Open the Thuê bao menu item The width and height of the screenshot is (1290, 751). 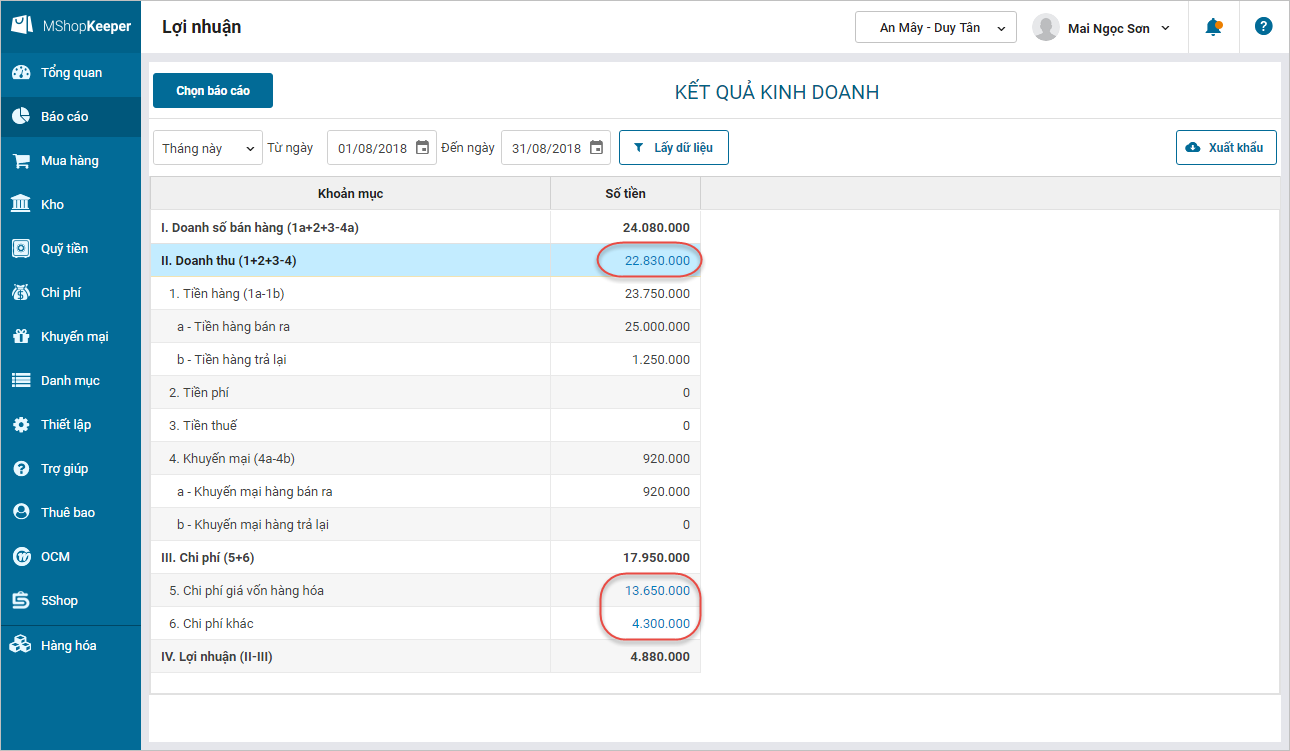71,513
